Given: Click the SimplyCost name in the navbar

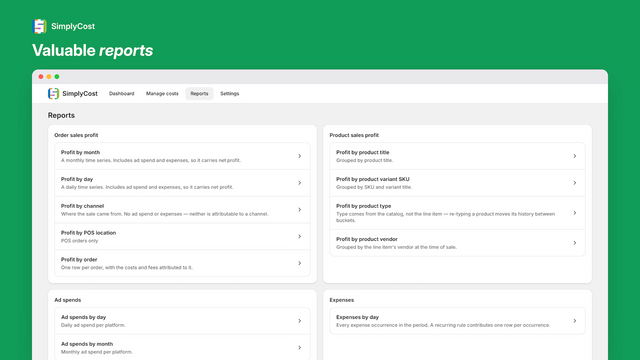Looking at the screenshot, I should pyautogui.click(x=80, y=93).
